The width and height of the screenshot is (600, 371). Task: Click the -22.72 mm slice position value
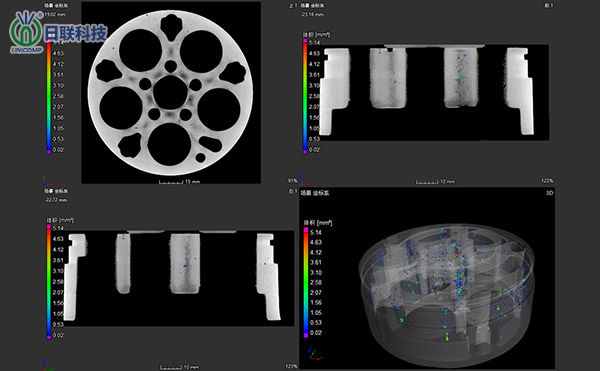coord(56,200)
